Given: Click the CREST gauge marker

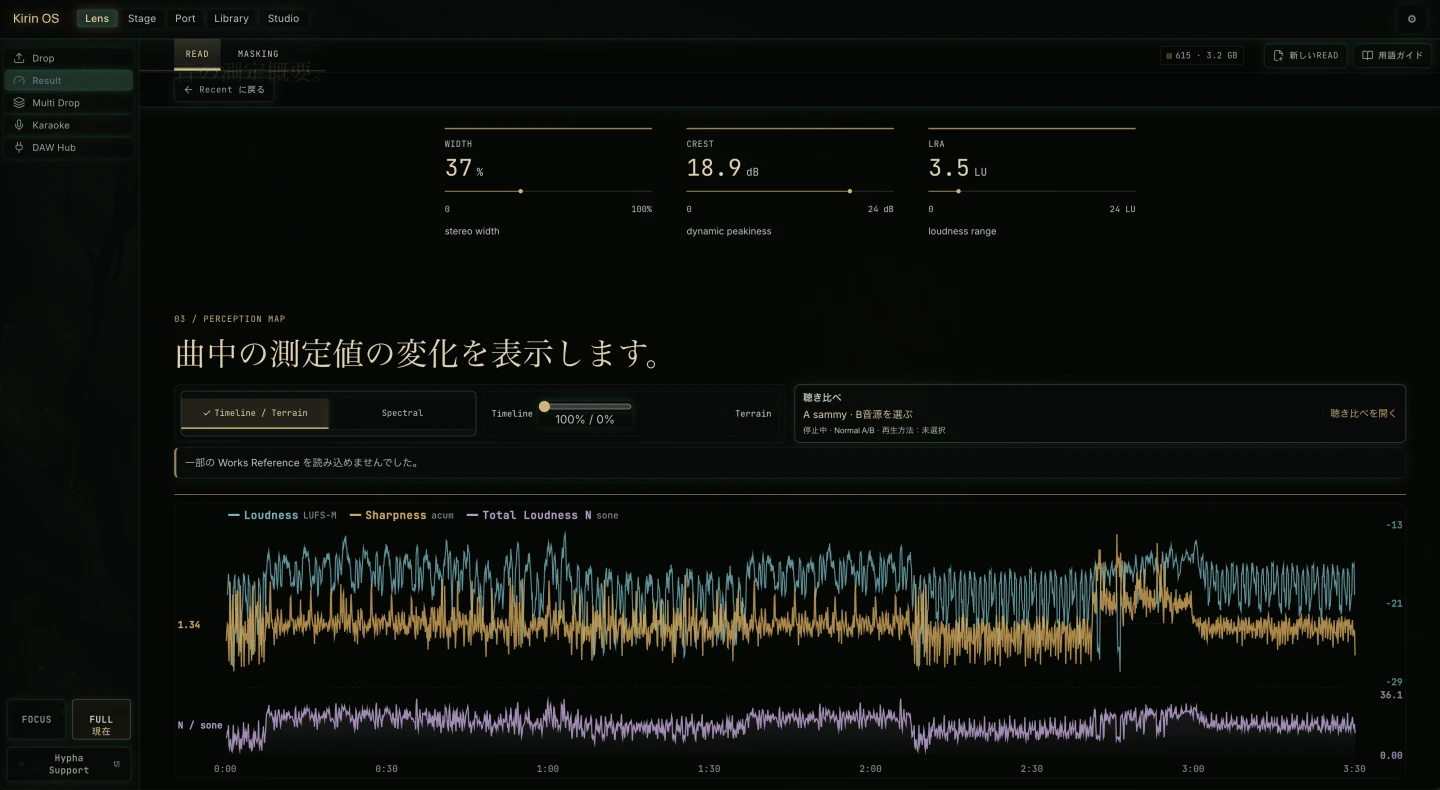Looking at the screenshot, I should [x=850, y=191].
